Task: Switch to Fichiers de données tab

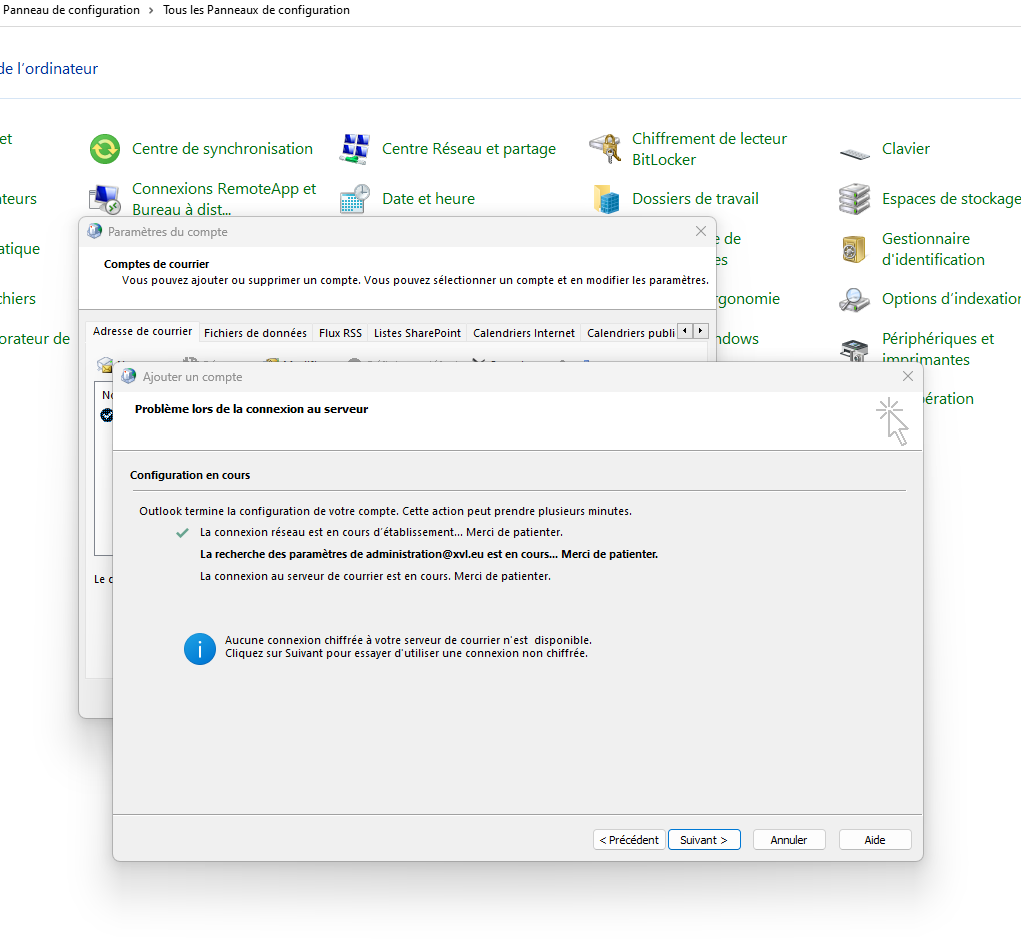Action: coord(255,333)
